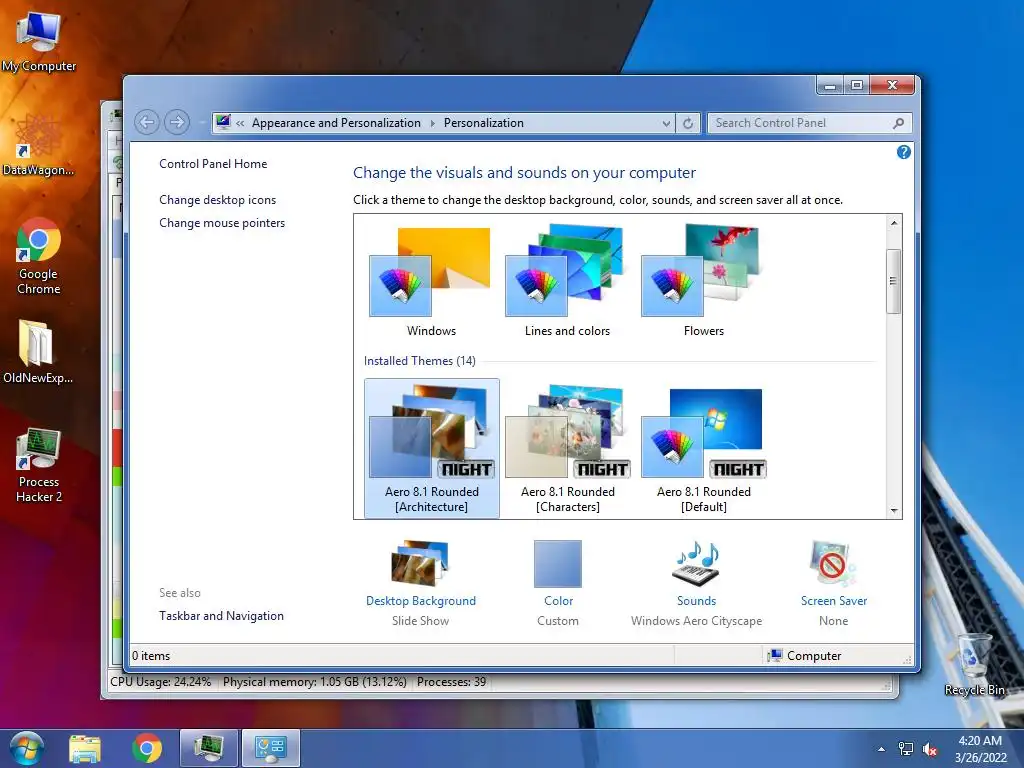Viewport: 1024px width, 768px height.
Task: Click the theme list scrollbar thumb
Action: tap(893, 281)
